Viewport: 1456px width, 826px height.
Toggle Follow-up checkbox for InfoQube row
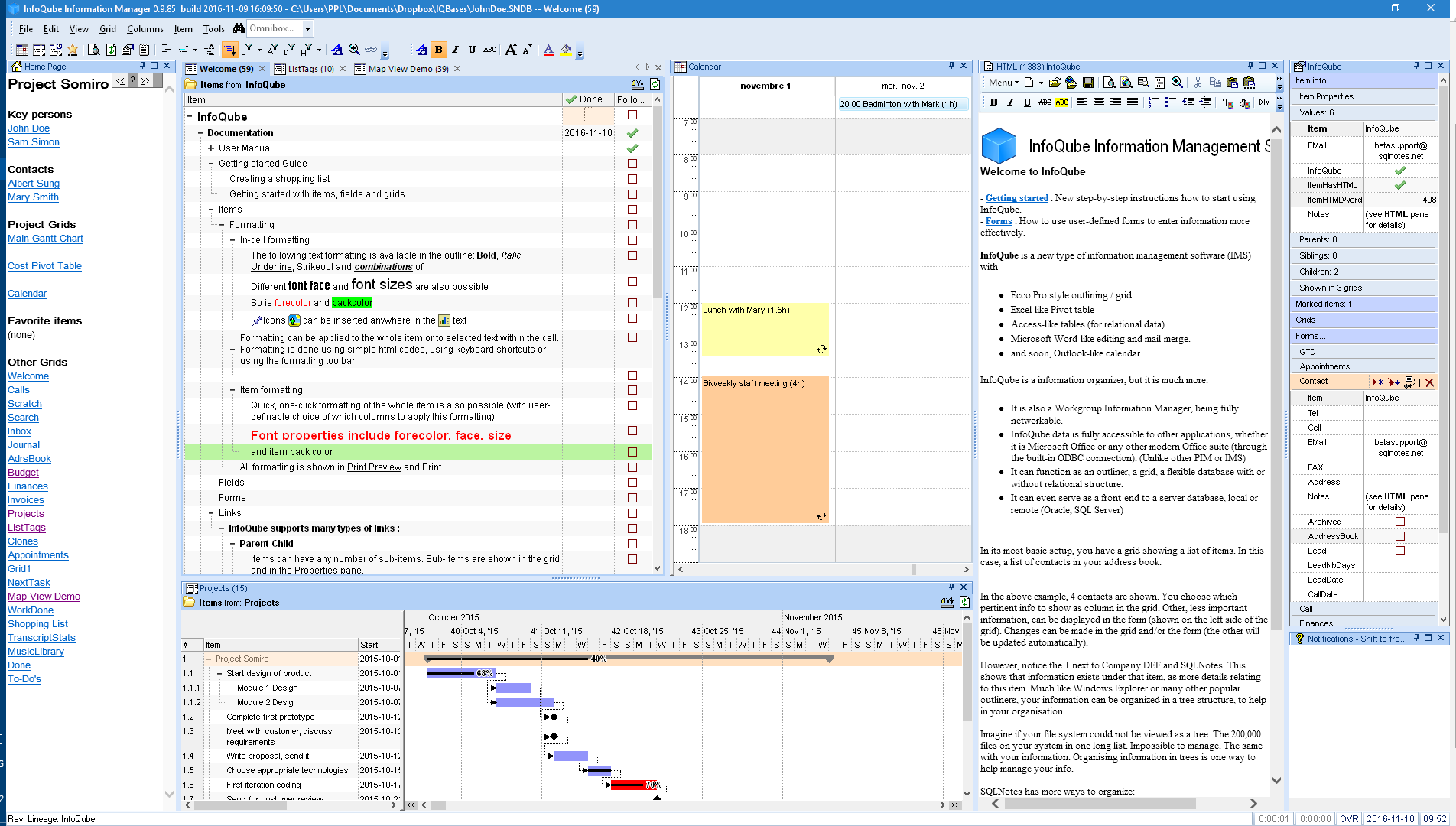click(632, 115)
